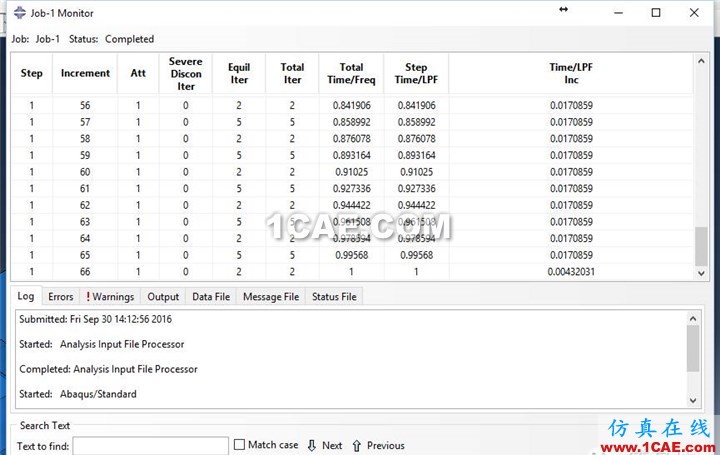This screenshot has width=720, height=455.
Task: Select increment 66 cell
Action: 85,272
